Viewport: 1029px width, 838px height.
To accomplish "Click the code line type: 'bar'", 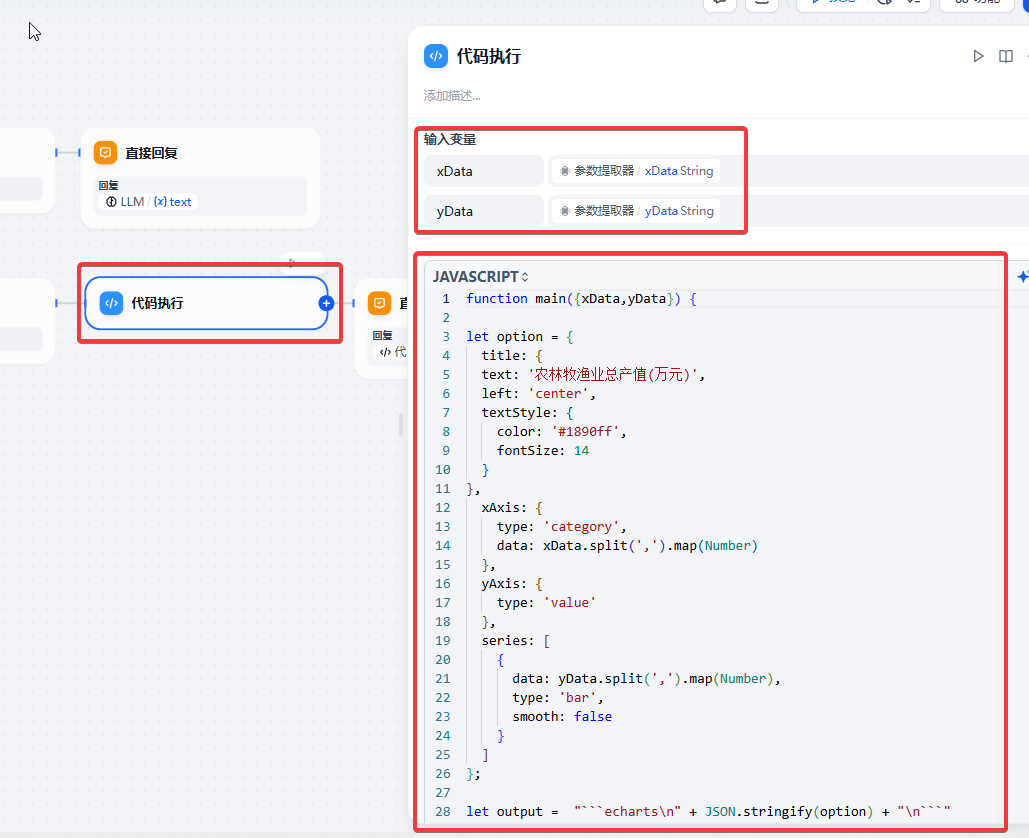I will pos(558,698).
